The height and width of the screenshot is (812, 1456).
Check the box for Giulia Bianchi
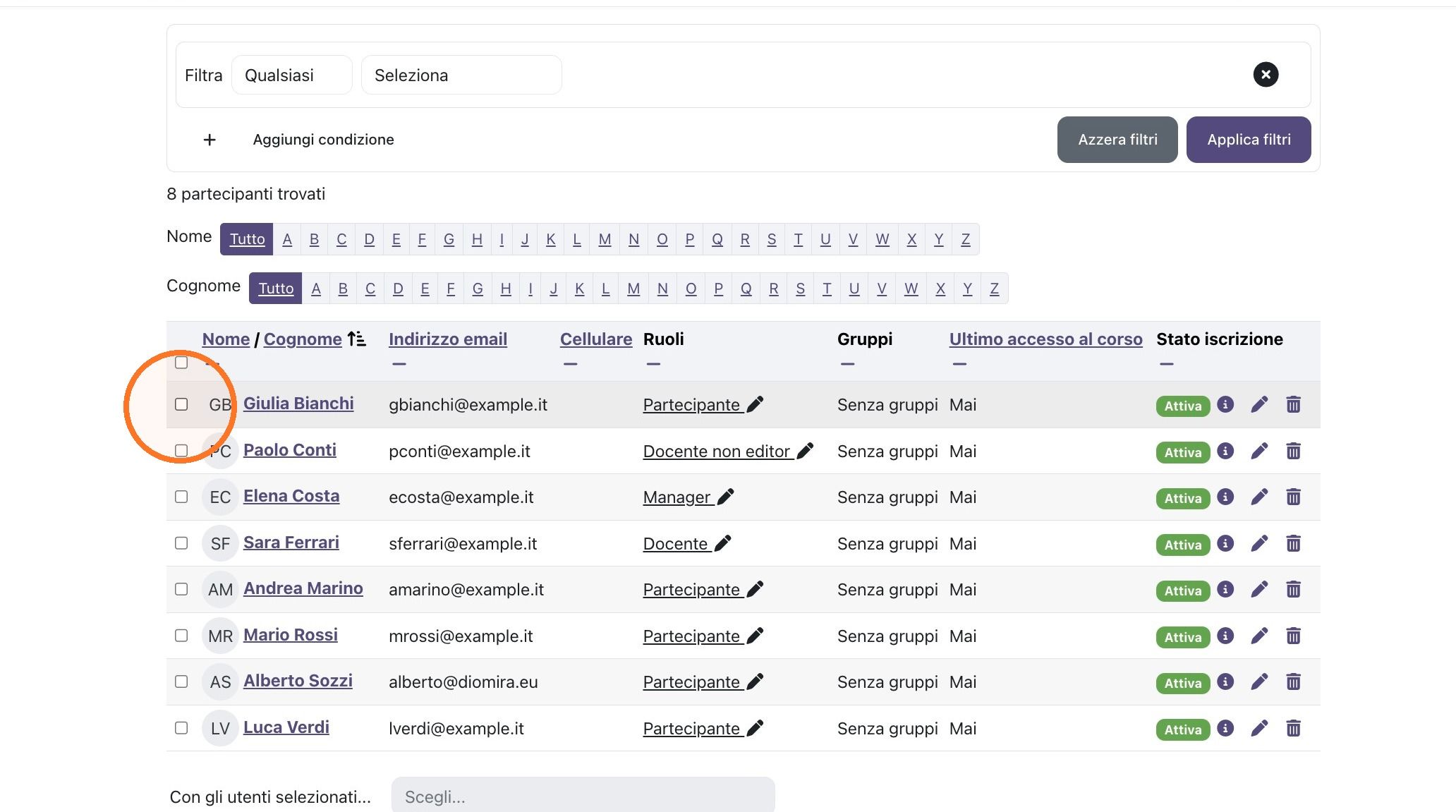[181, 404]
